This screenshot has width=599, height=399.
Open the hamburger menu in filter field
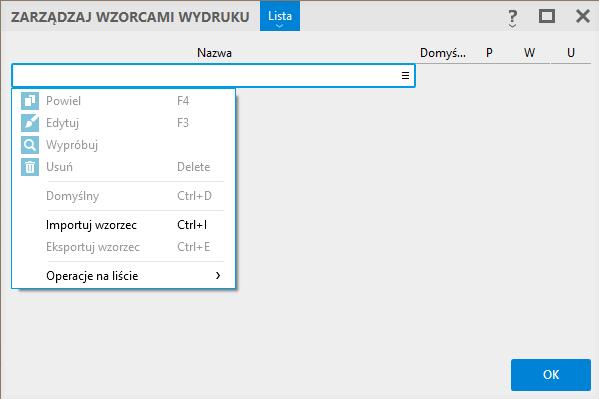[405, 76]
